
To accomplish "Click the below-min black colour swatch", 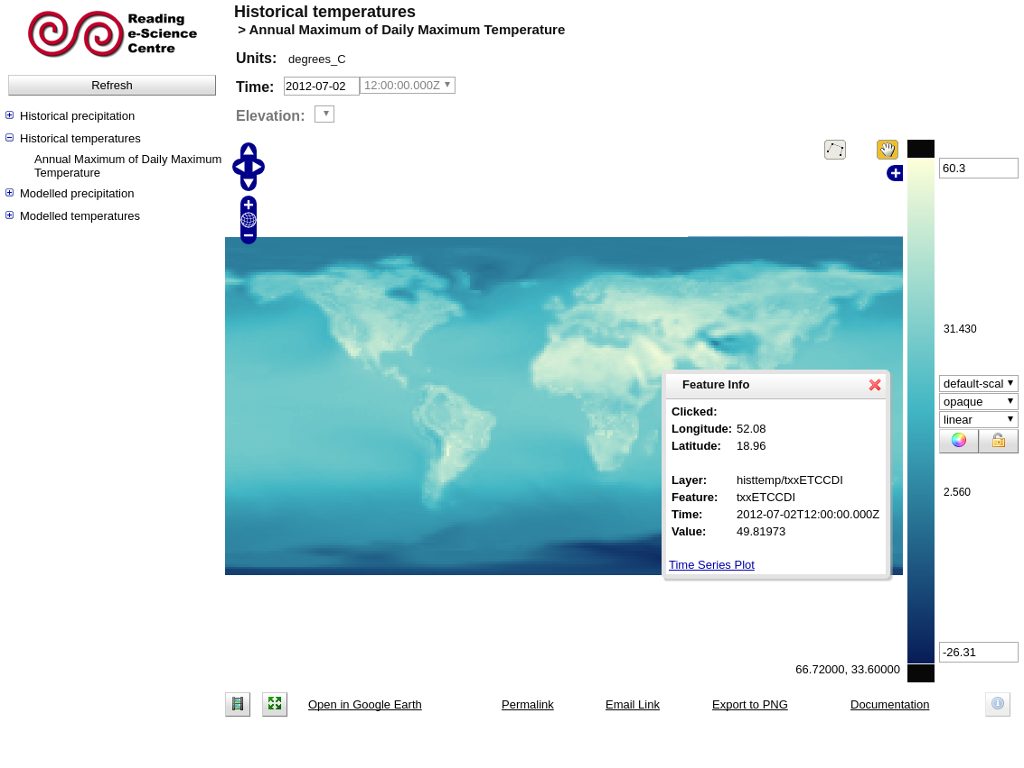I will point(921,673).
